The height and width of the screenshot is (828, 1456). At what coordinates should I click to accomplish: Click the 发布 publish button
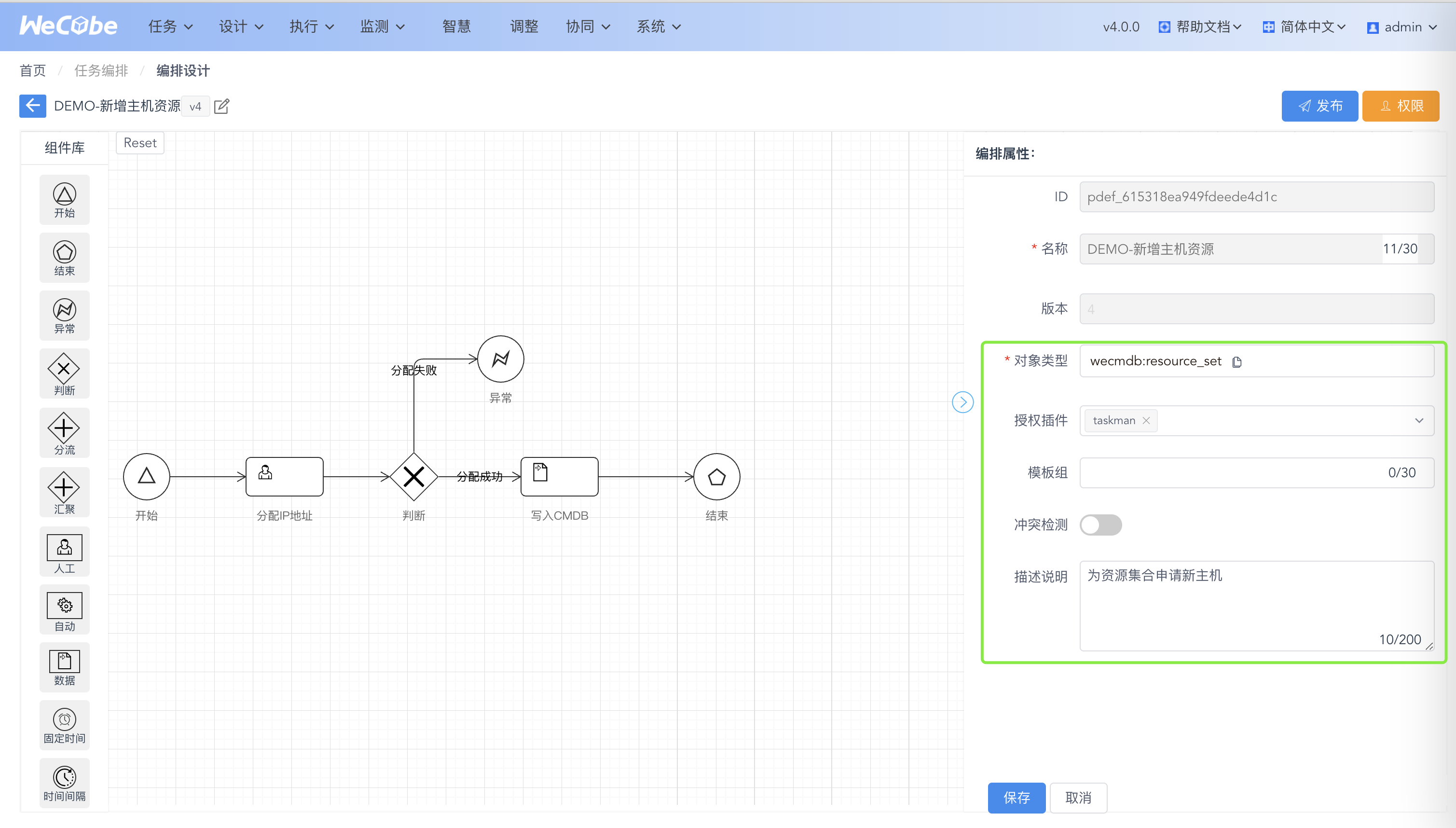[1319, 106]
